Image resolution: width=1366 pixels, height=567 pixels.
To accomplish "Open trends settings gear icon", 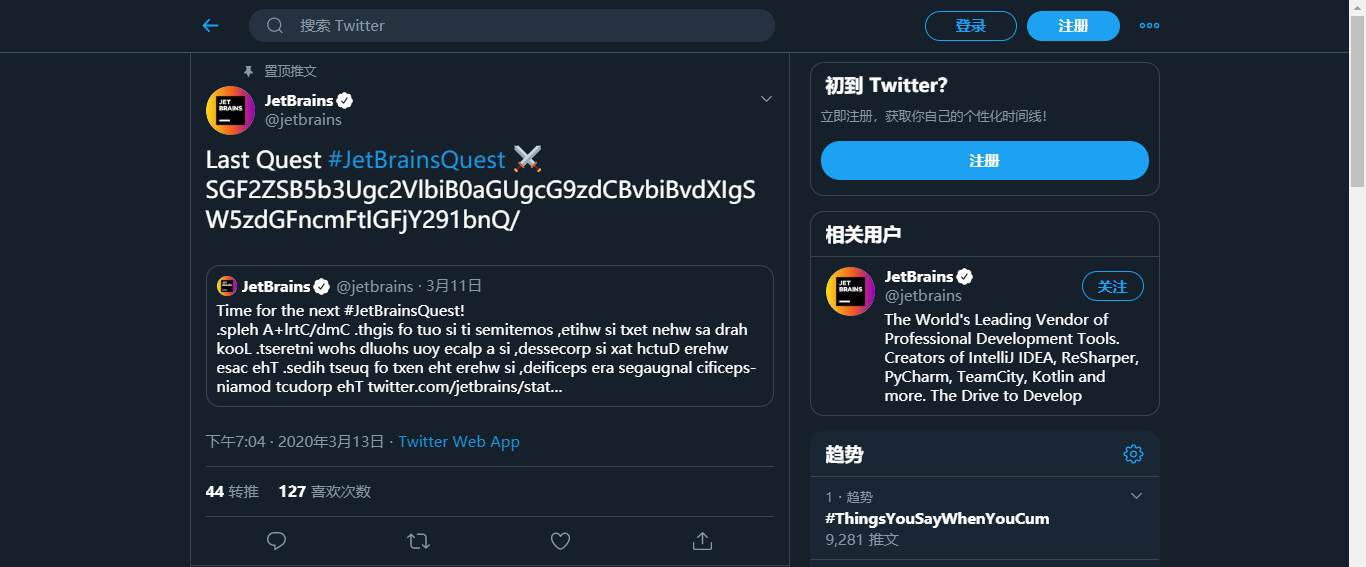I will 1133,454.
